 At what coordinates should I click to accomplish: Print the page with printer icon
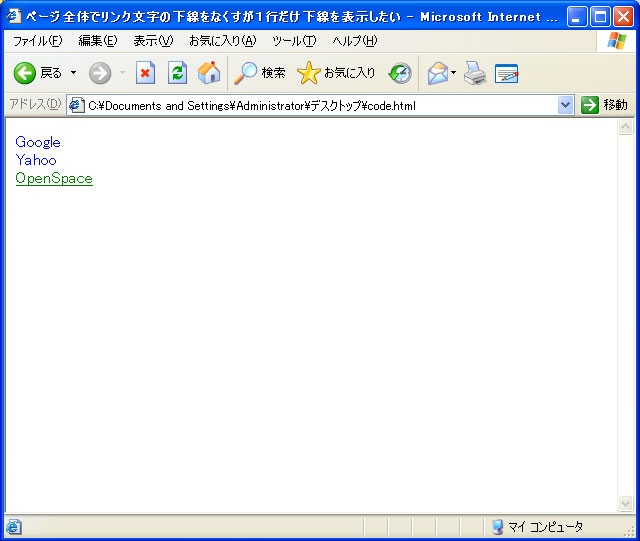click(475, 73)
